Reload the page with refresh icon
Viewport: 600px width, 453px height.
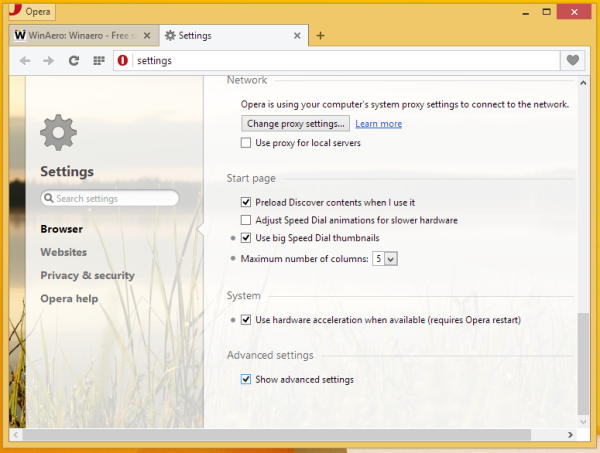pos(74,60)
